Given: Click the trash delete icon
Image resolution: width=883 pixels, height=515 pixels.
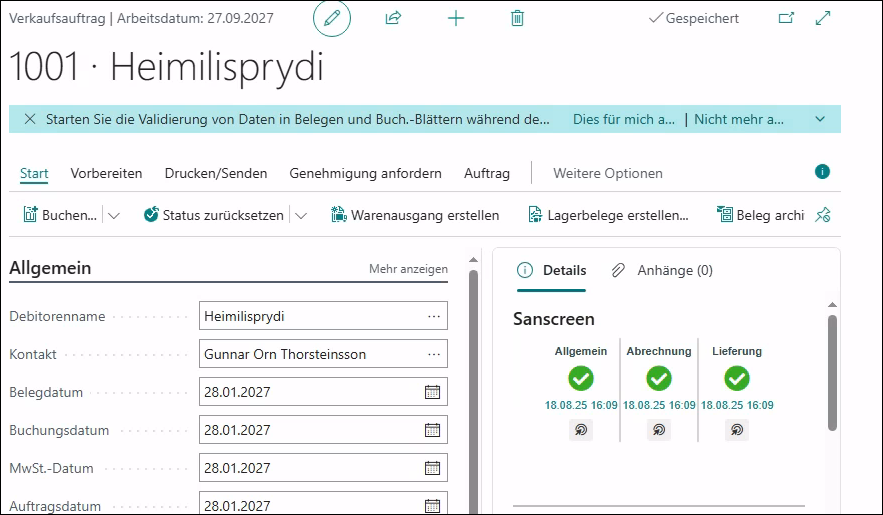Looking at the screenshot, I should click(517, 18).
